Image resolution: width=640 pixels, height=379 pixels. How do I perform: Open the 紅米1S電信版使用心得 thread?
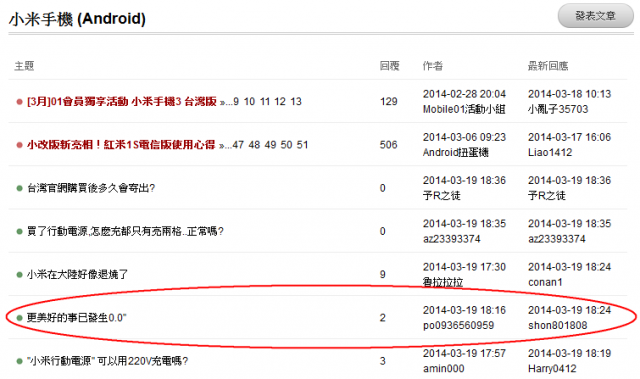(x=121, y=145)
